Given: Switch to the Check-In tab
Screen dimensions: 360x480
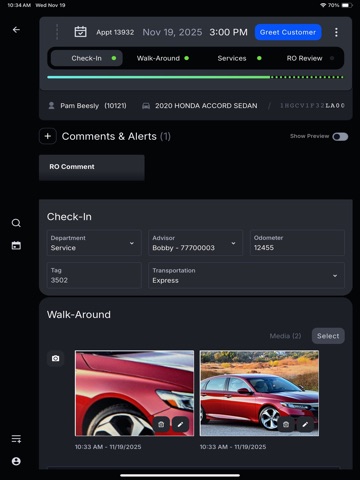Looking at the screenshot, I should coord(87,58).
